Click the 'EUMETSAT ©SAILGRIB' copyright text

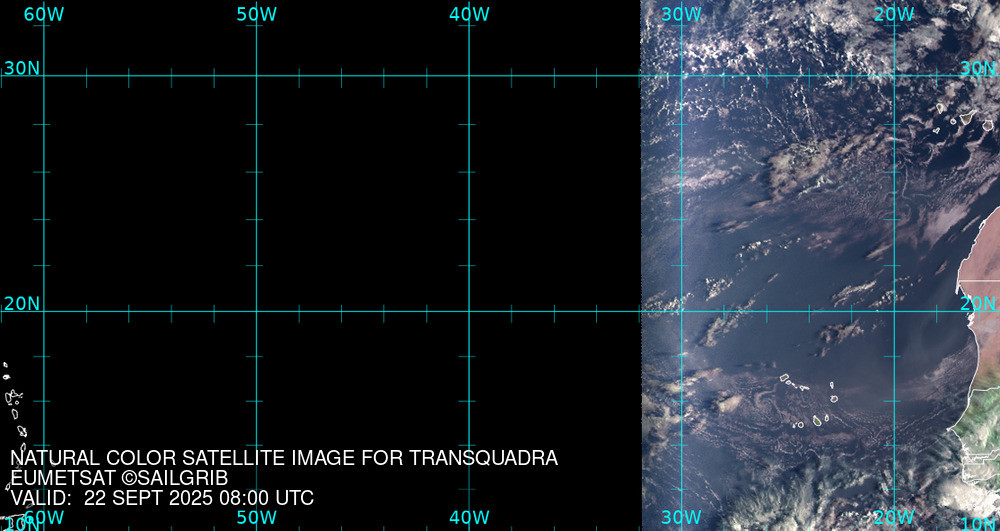pyautogui.click(x=119, y=478)
